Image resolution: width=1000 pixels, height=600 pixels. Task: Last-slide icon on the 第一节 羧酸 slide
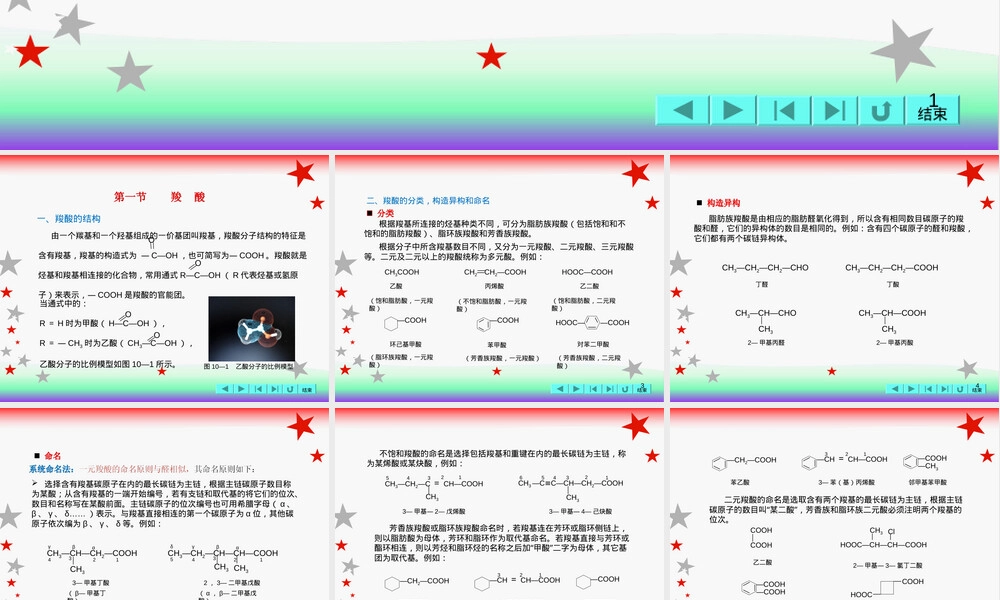[x=274, y=389]
